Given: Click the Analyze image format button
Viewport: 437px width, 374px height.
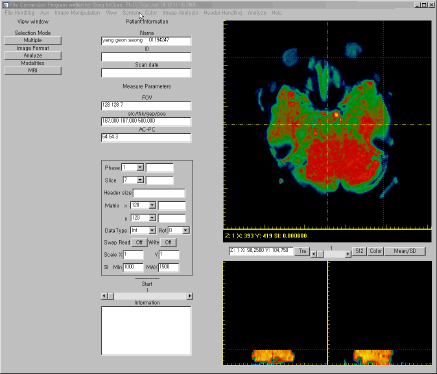Looking at the screenshot, I should tap(33, 55).
